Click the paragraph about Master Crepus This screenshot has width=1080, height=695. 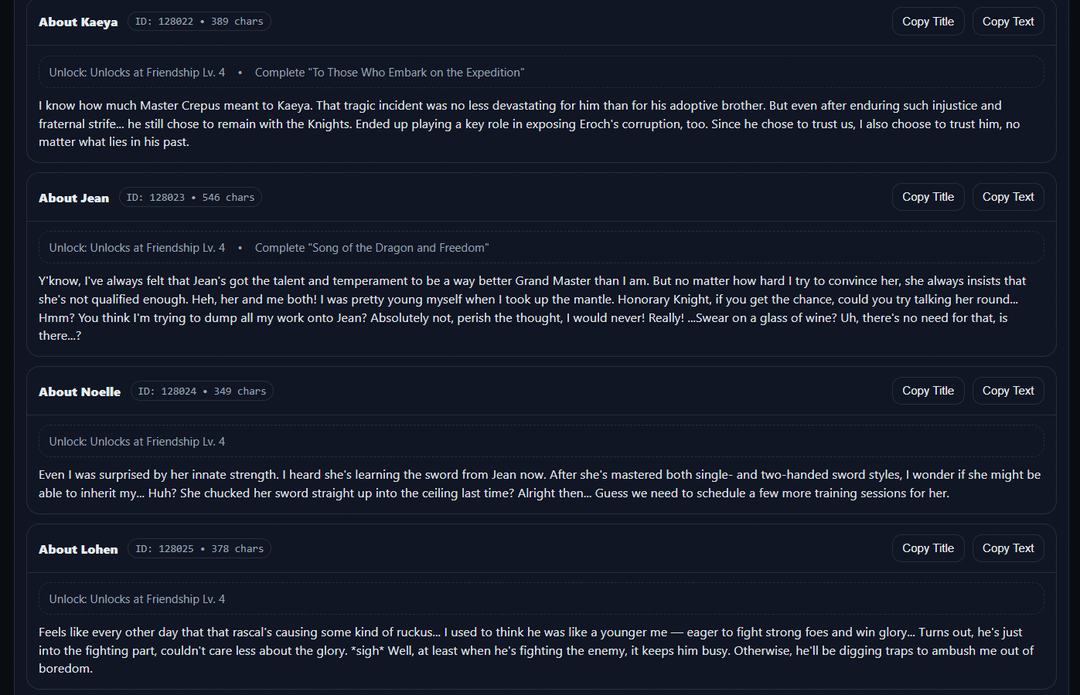[530, 124]
